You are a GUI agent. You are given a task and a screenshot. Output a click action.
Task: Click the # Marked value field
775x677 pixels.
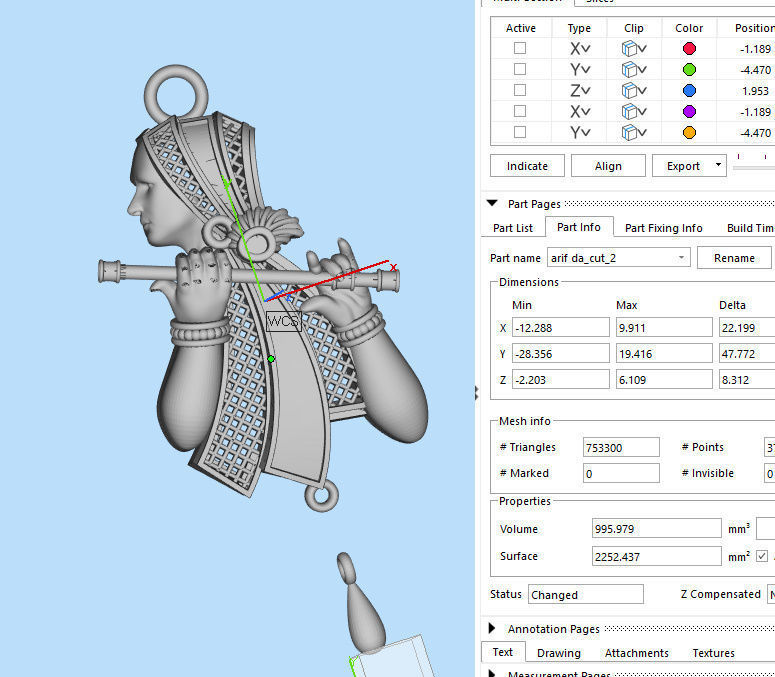click(x=621, y=473)
